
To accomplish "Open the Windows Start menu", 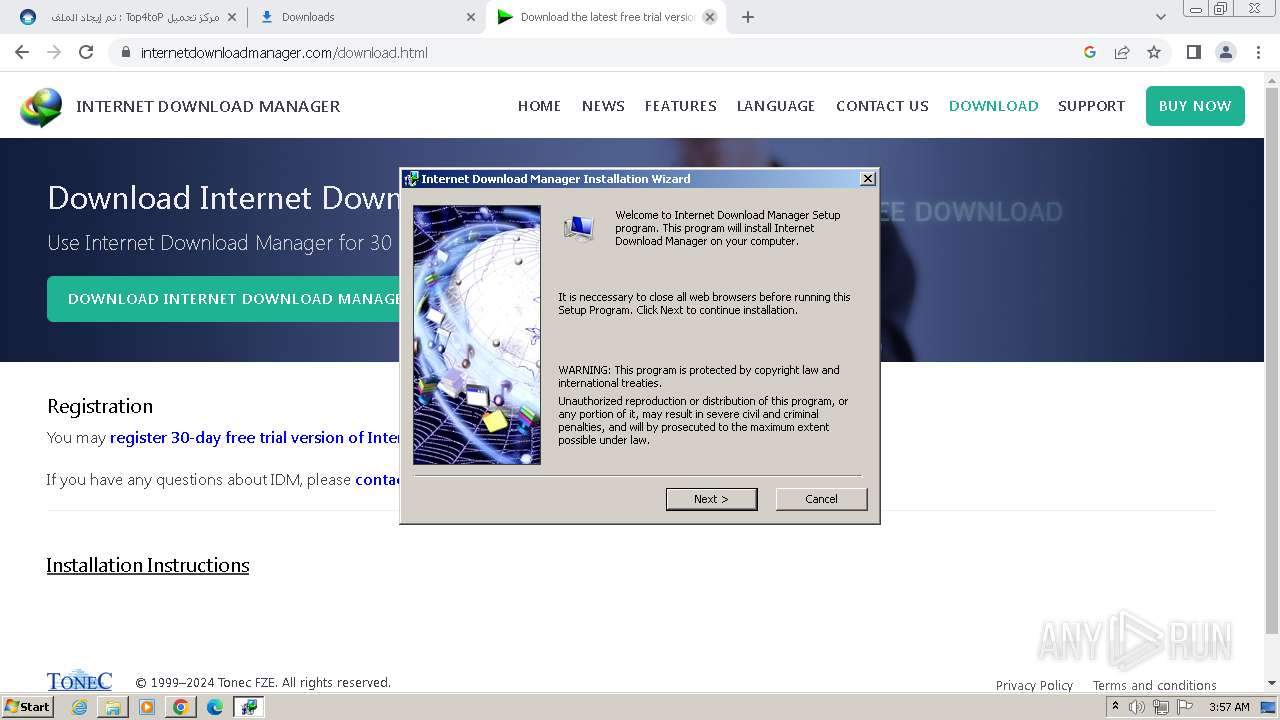I will coord(28,707).
